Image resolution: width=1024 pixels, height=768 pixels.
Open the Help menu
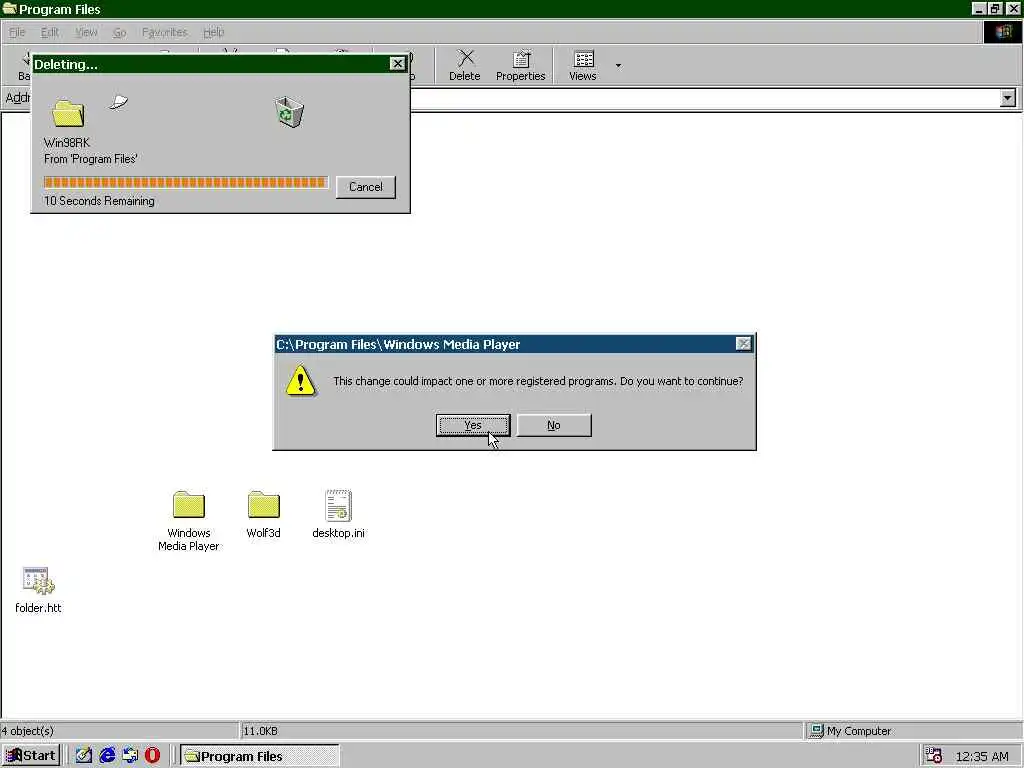(213, 32)
